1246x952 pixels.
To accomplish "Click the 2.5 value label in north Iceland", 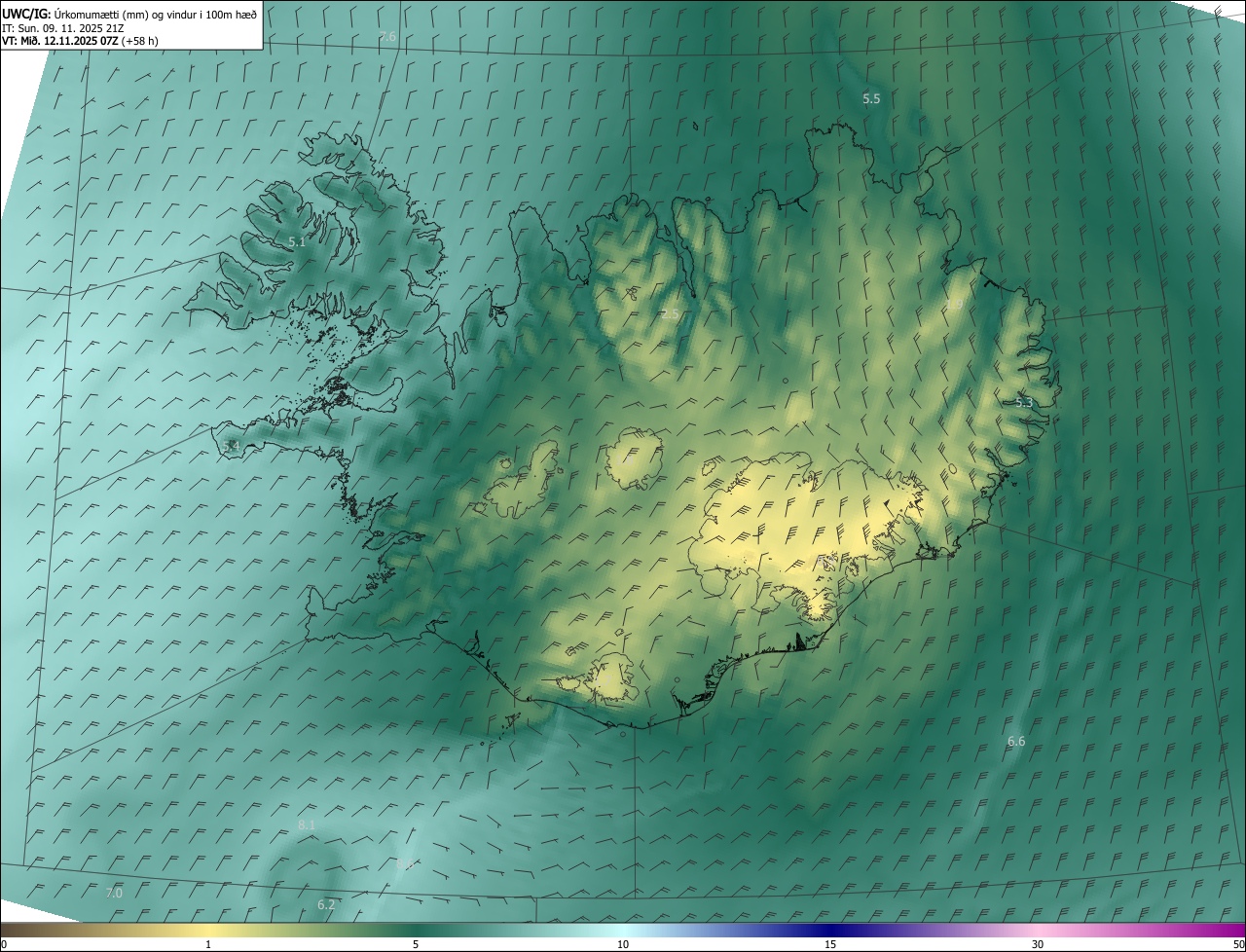I will tap(670, 313).
